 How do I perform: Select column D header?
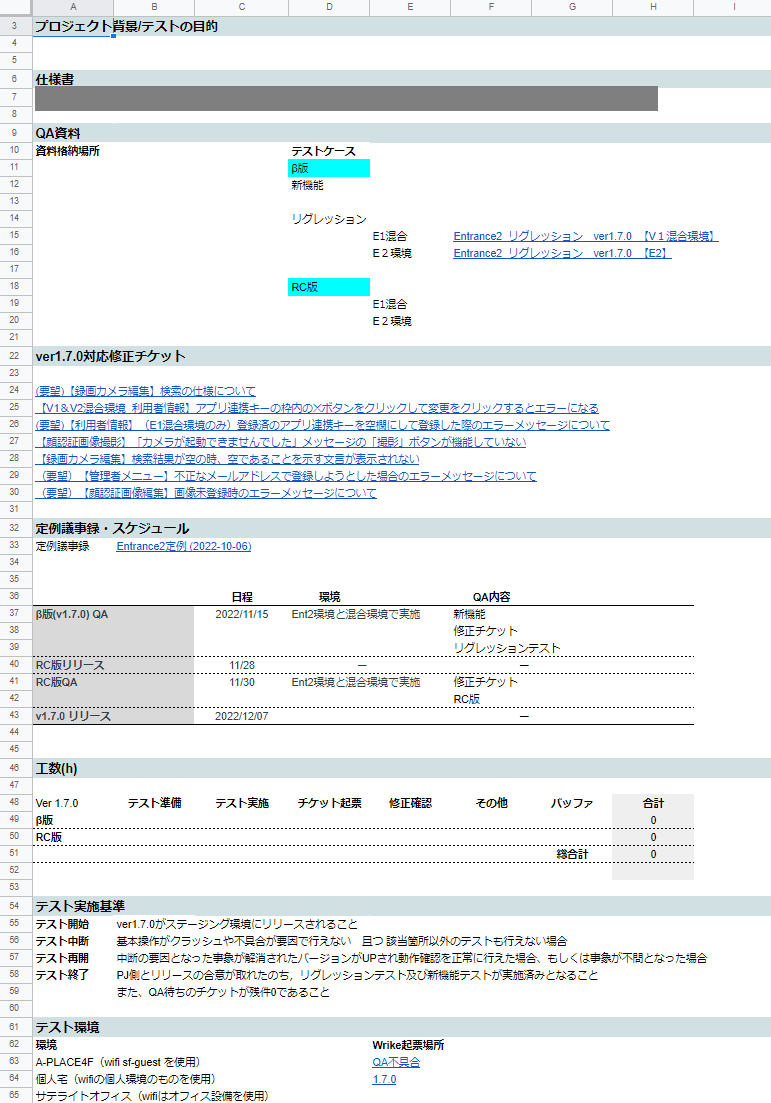pyautogui.click(x=329, y=7)
